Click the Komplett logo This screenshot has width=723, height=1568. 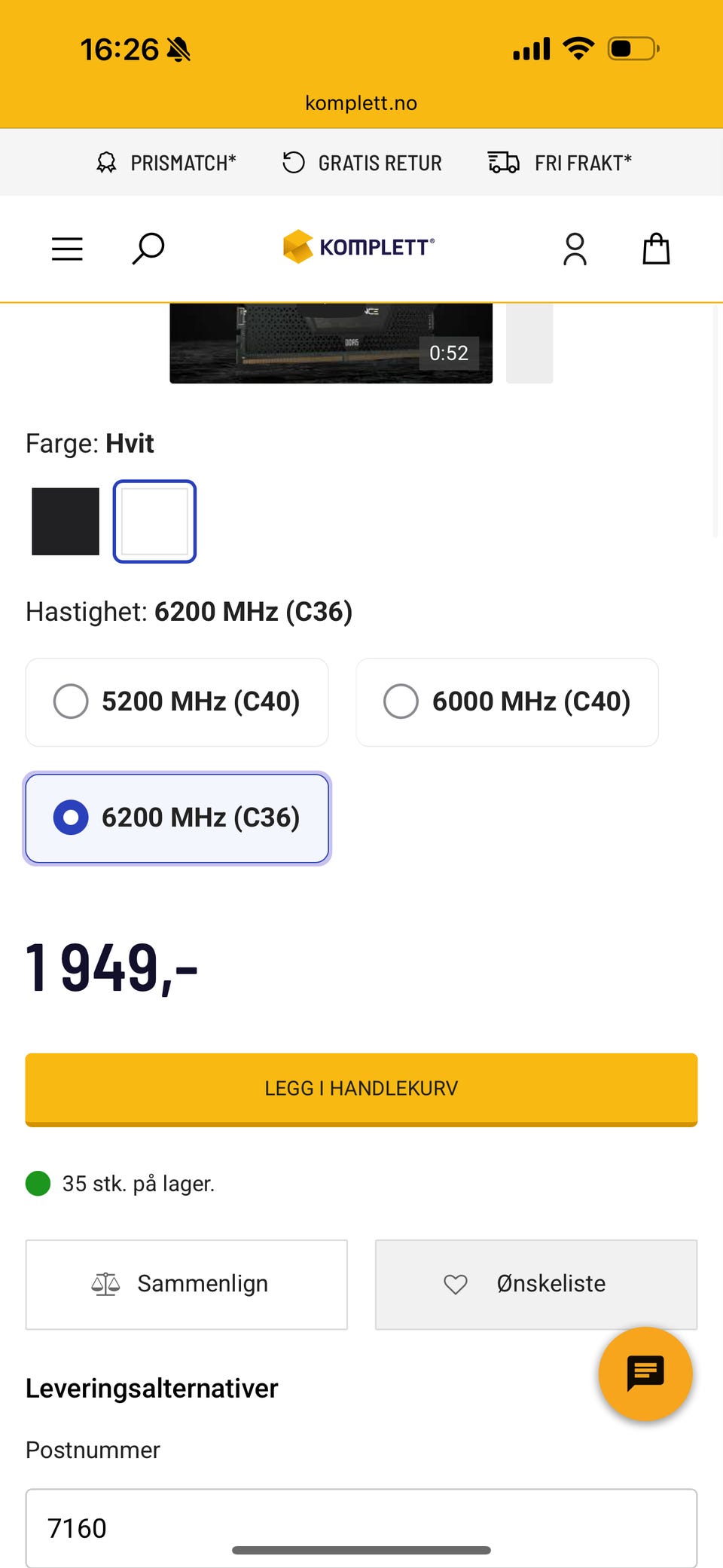point(359,247)
